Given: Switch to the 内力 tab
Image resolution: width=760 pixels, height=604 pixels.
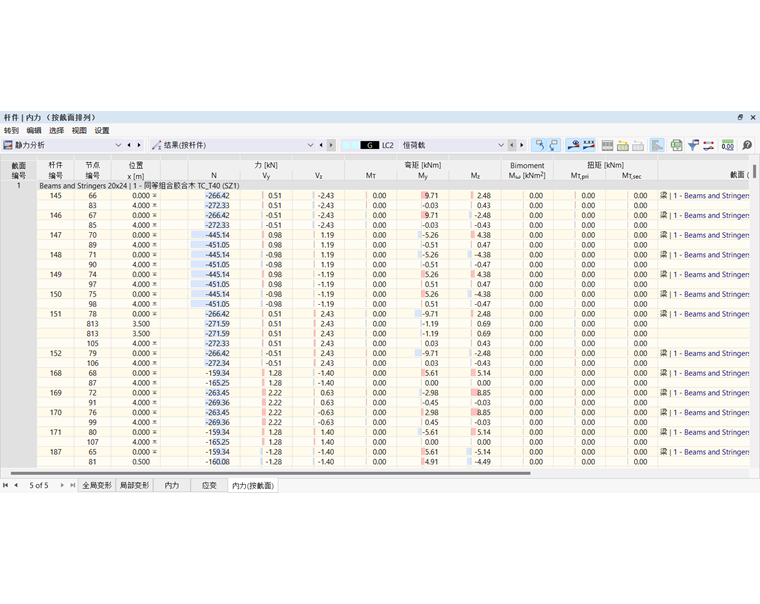Looking at the screenshot, I should (x=172, y=485).
